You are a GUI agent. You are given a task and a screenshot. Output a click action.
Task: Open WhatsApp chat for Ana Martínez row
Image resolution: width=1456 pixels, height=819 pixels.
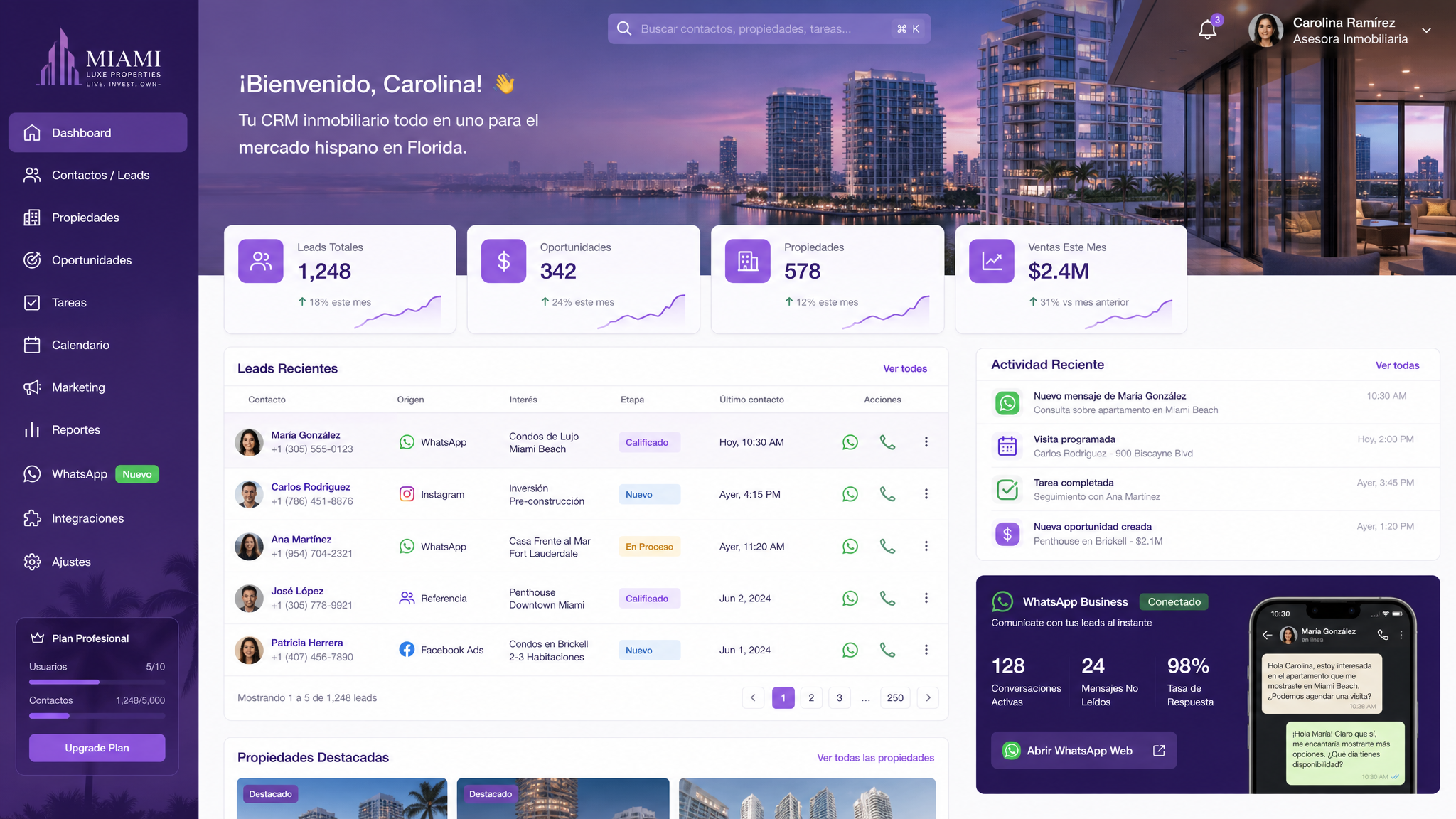850,546
